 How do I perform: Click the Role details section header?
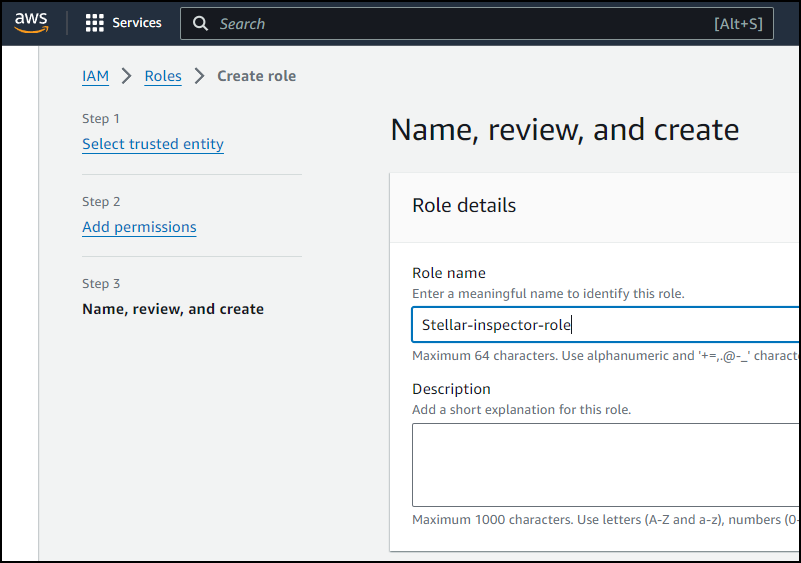464,206
